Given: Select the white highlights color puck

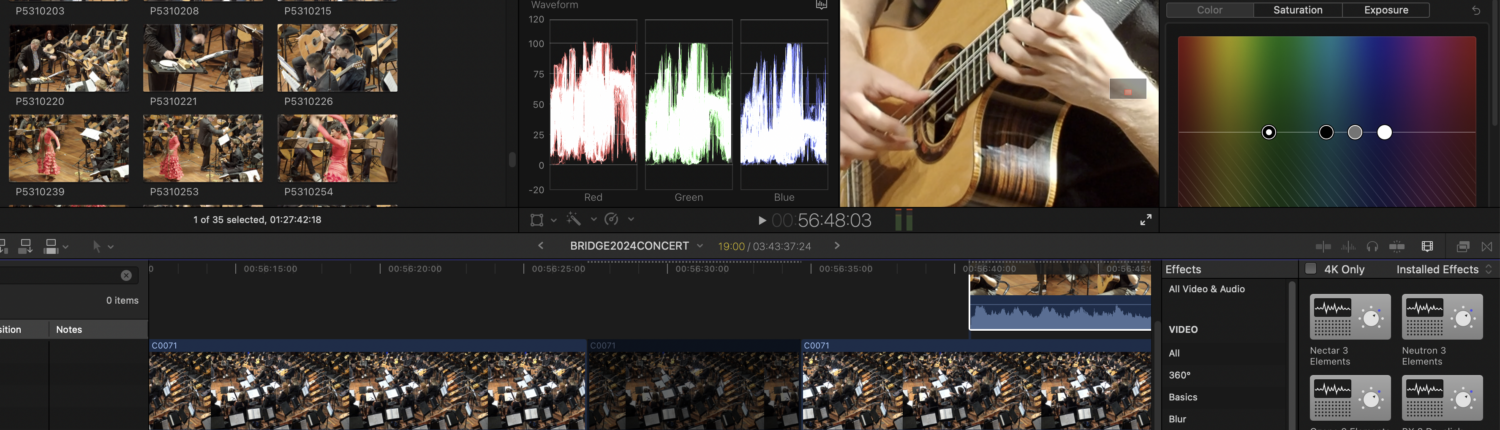Looking at the screenshot, I should point(1385,132).
